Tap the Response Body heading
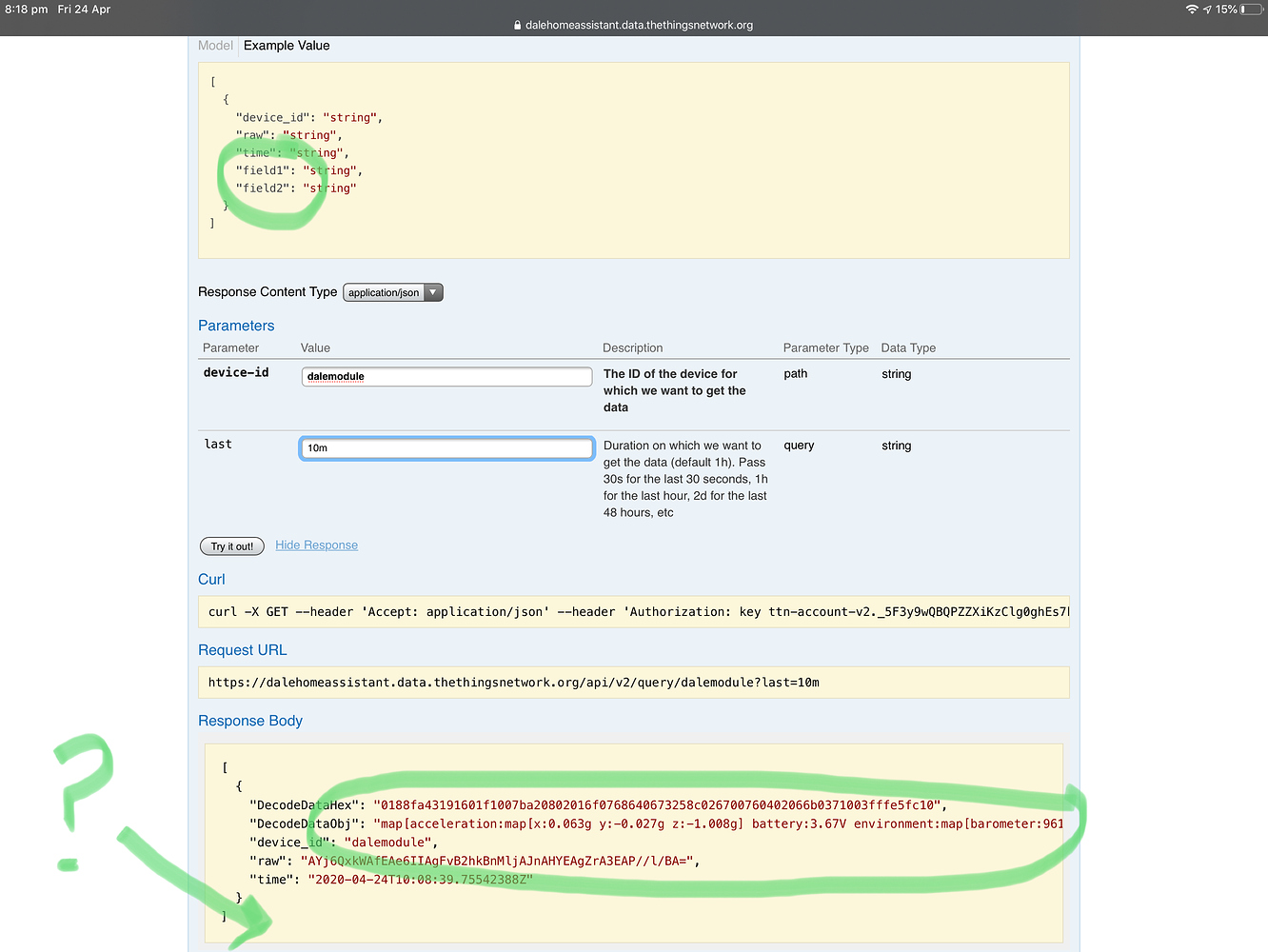Image resolution: width=1268 pixels, height=952 pixels. coord(250,721)
